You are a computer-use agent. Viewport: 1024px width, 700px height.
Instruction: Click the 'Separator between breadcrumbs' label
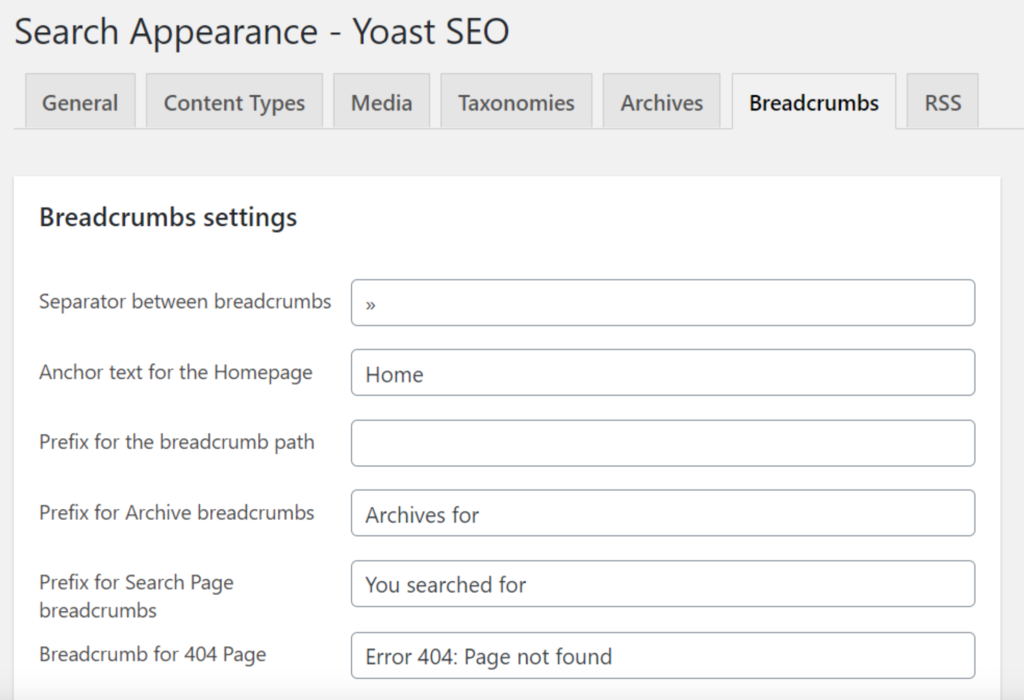click(185, 301)
